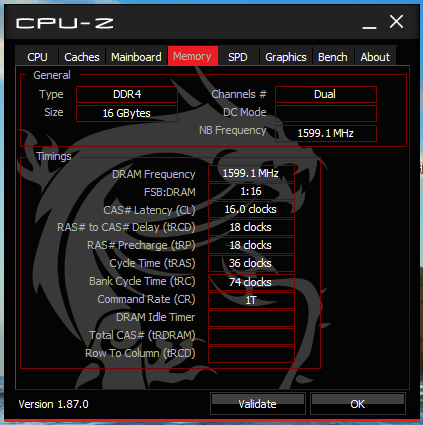
Task: Click the DDR4 memory type field
Action: click(x=127, y=94)
